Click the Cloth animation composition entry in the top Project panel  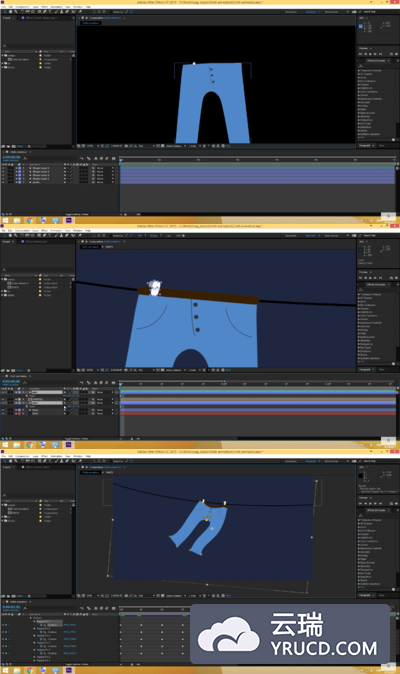pos(21,59)
